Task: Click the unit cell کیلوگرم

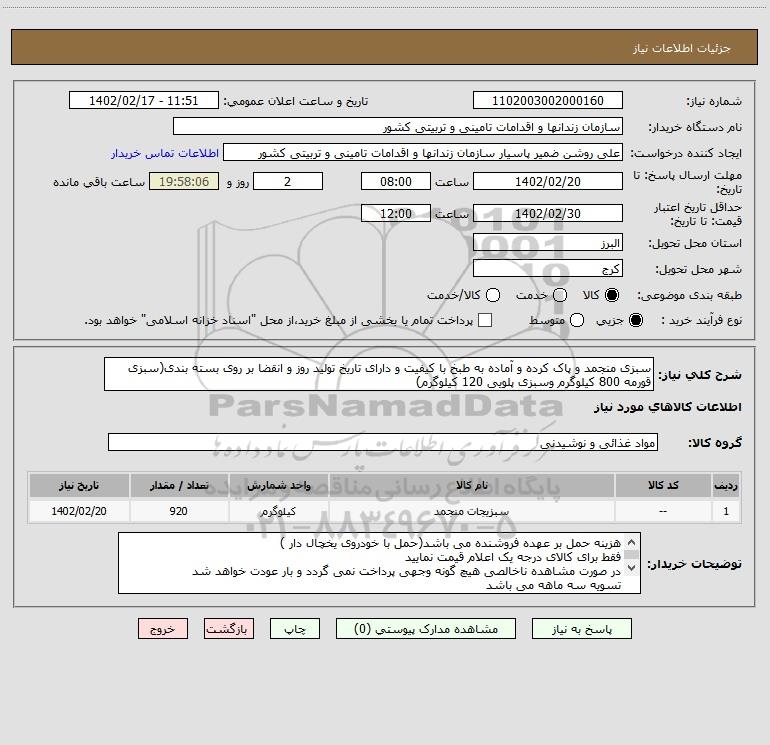Action: (x=278, y=511)
